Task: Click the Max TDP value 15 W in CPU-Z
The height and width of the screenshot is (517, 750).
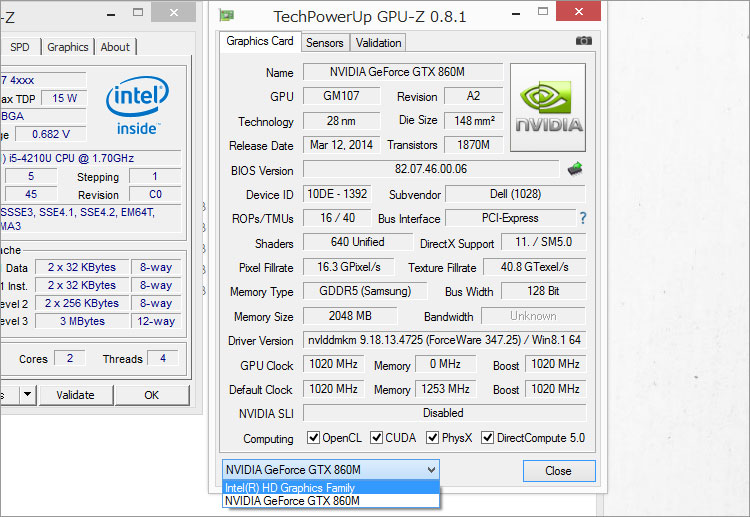Action: tap(64, 98)
